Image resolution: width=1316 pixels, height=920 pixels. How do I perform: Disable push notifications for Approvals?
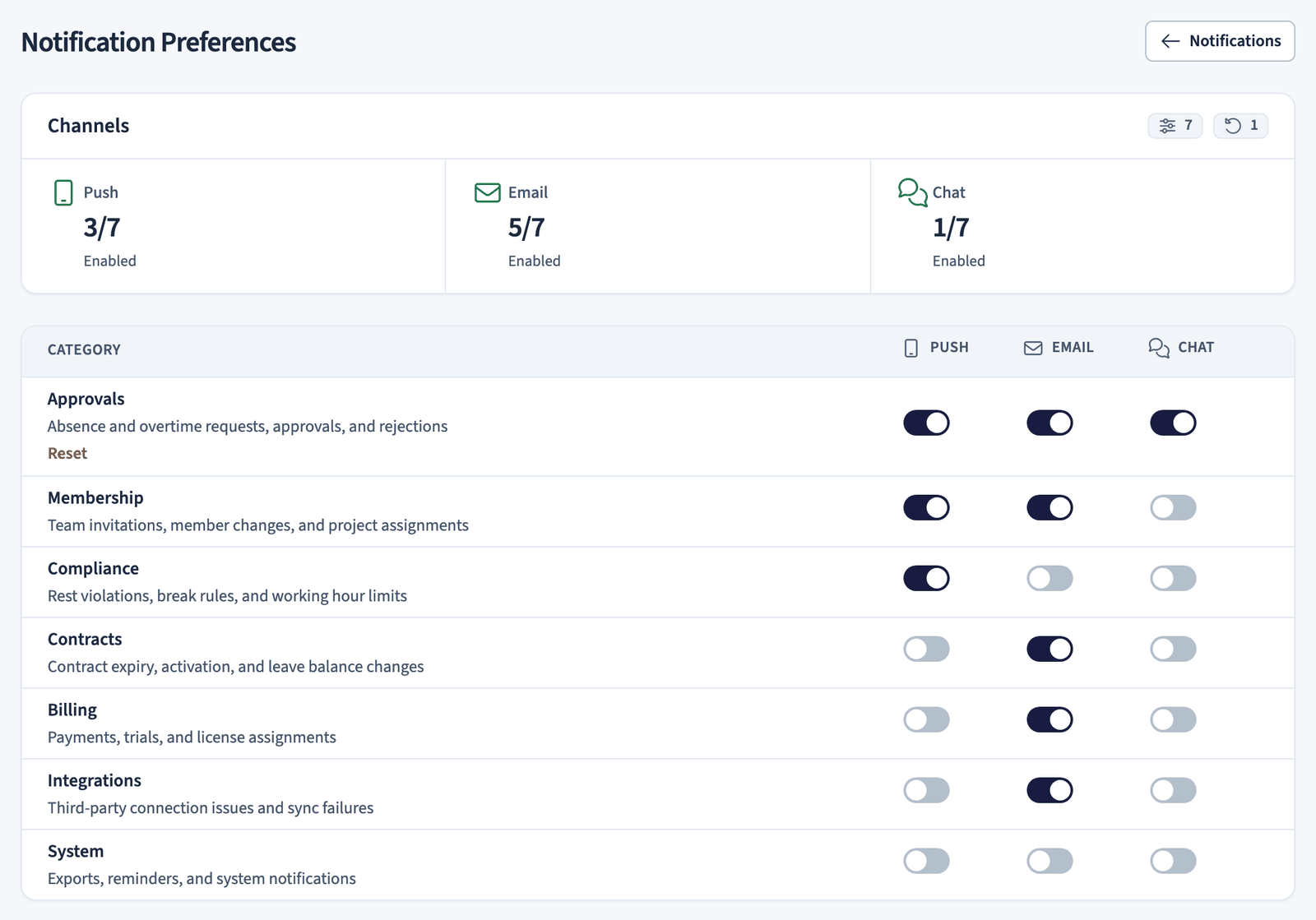pyautogui.click(x=926, y=423)
